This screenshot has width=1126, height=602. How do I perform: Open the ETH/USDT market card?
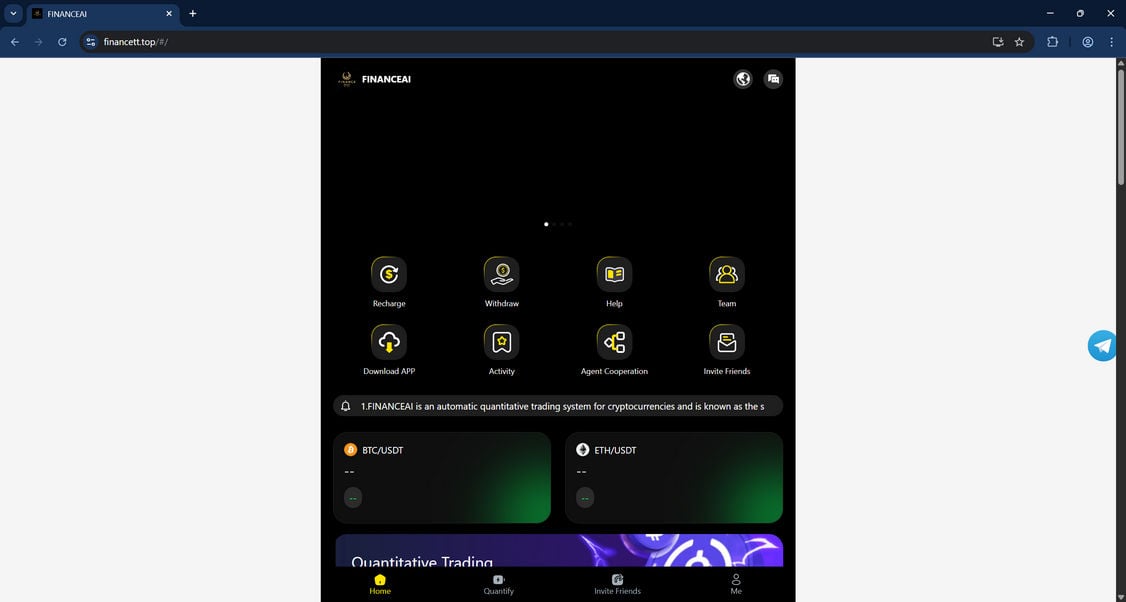(x=674, y=477)
